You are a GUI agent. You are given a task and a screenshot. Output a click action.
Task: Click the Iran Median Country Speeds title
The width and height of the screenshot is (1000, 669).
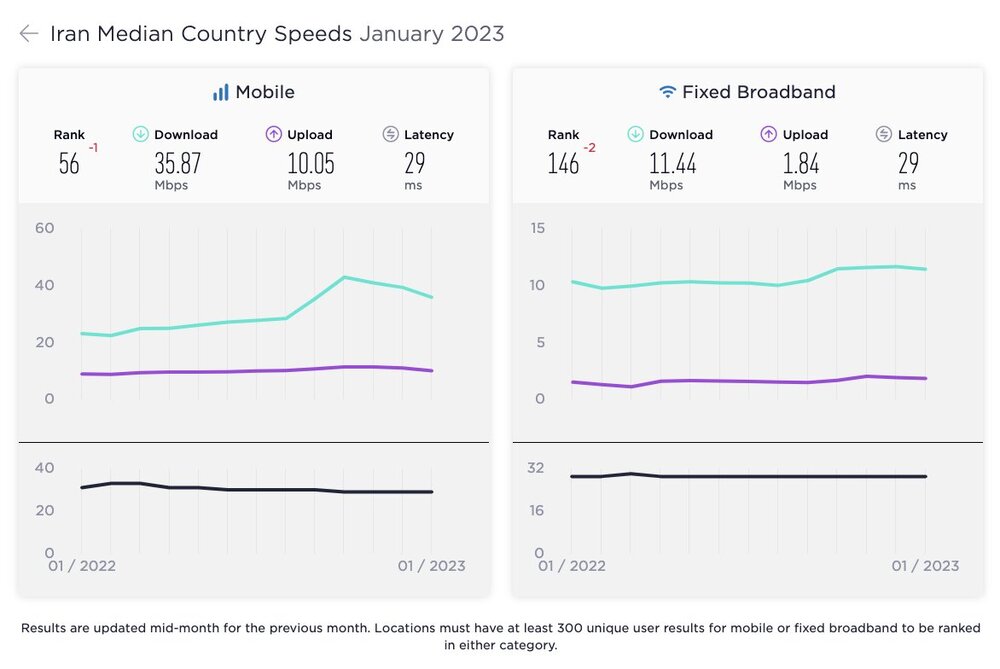pos(200,34)
